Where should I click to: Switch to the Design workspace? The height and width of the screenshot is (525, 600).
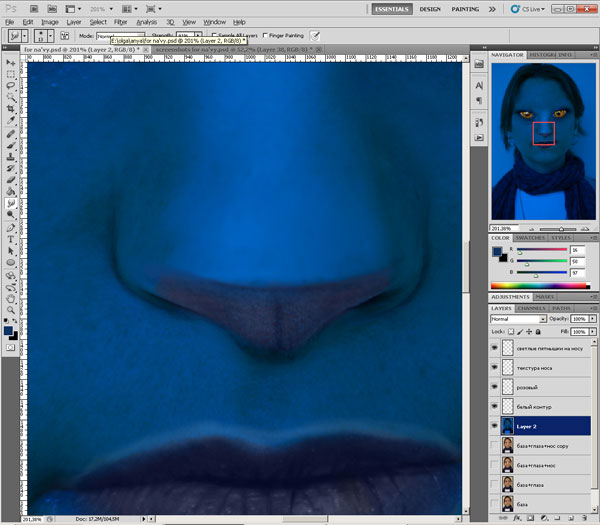[x=430, y=9]
